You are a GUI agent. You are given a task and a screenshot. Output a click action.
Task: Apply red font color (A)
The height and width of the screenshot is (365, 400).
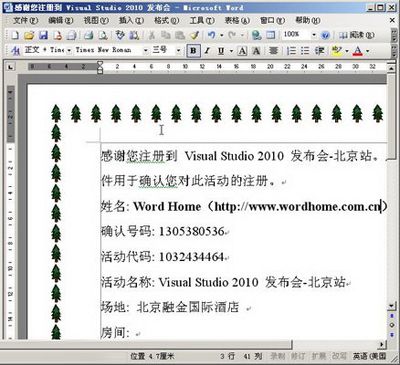point(358,51)
